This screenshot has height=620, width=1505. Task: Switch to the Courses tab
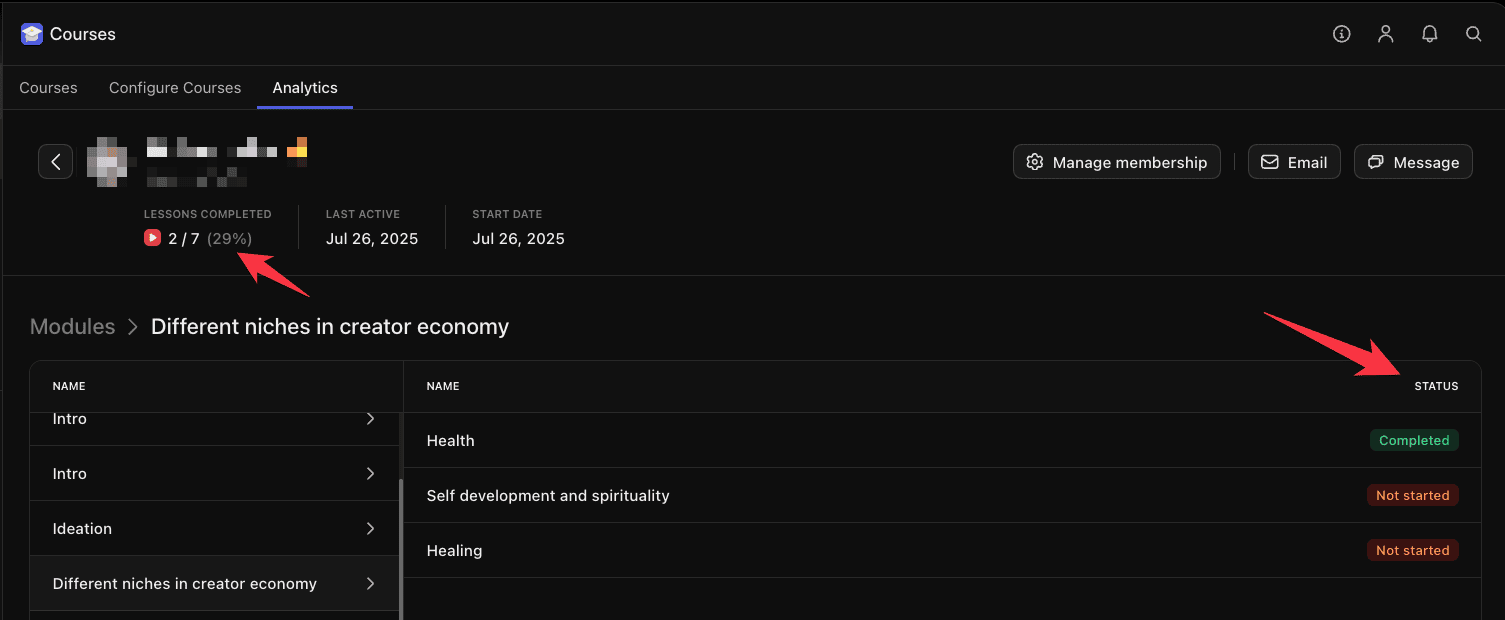click(x=47, y=88)
